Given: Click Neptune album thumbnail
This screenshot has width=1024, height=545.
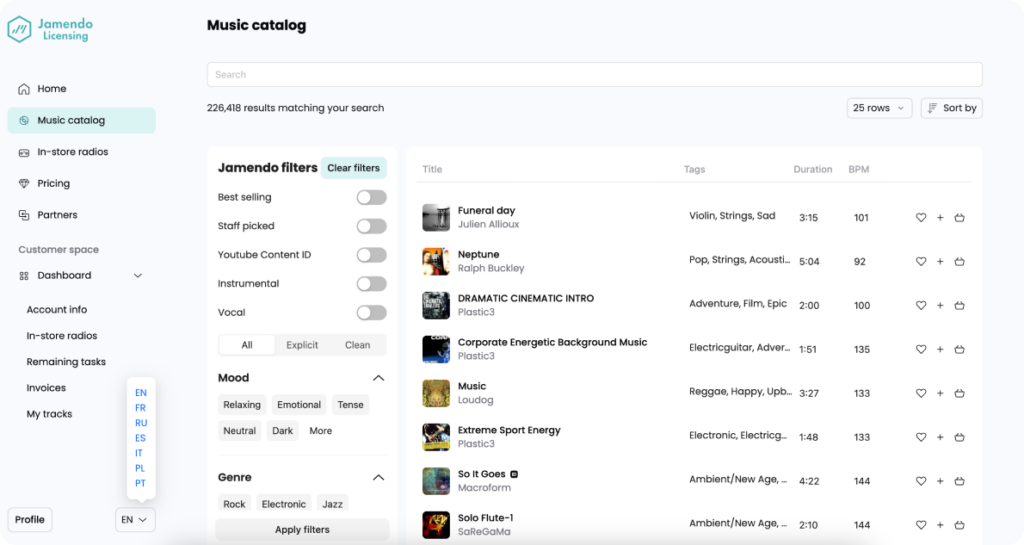Looking at the screenshot, I should click(436, 261).
